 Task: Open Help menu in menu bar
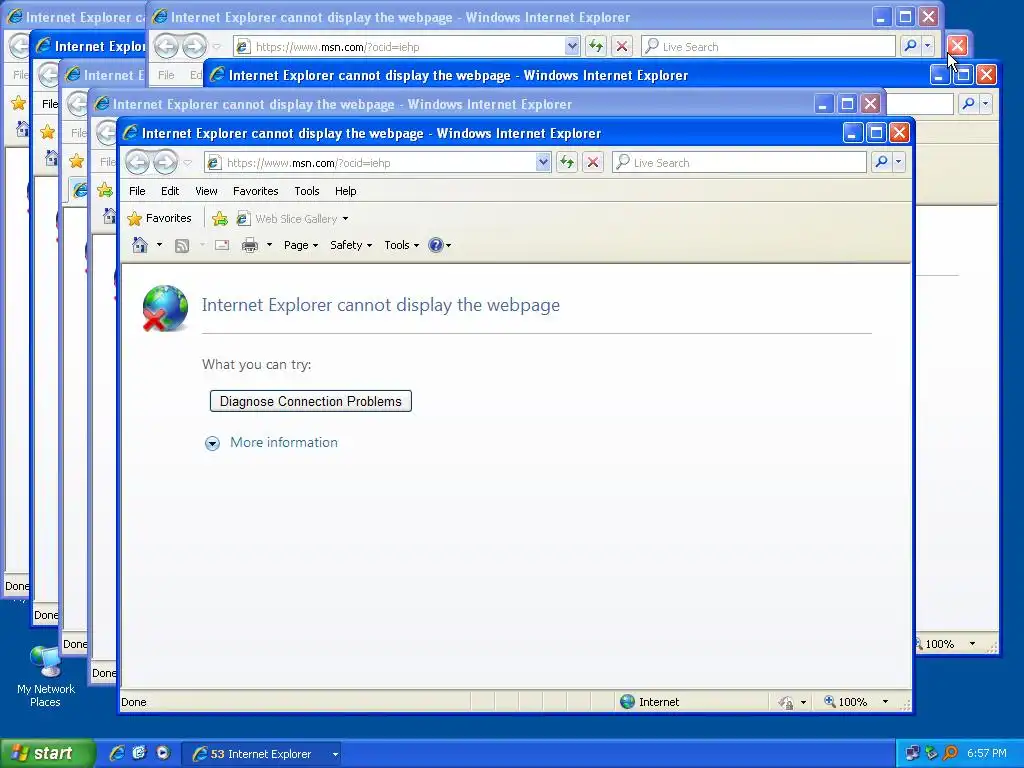coord(345,191)
